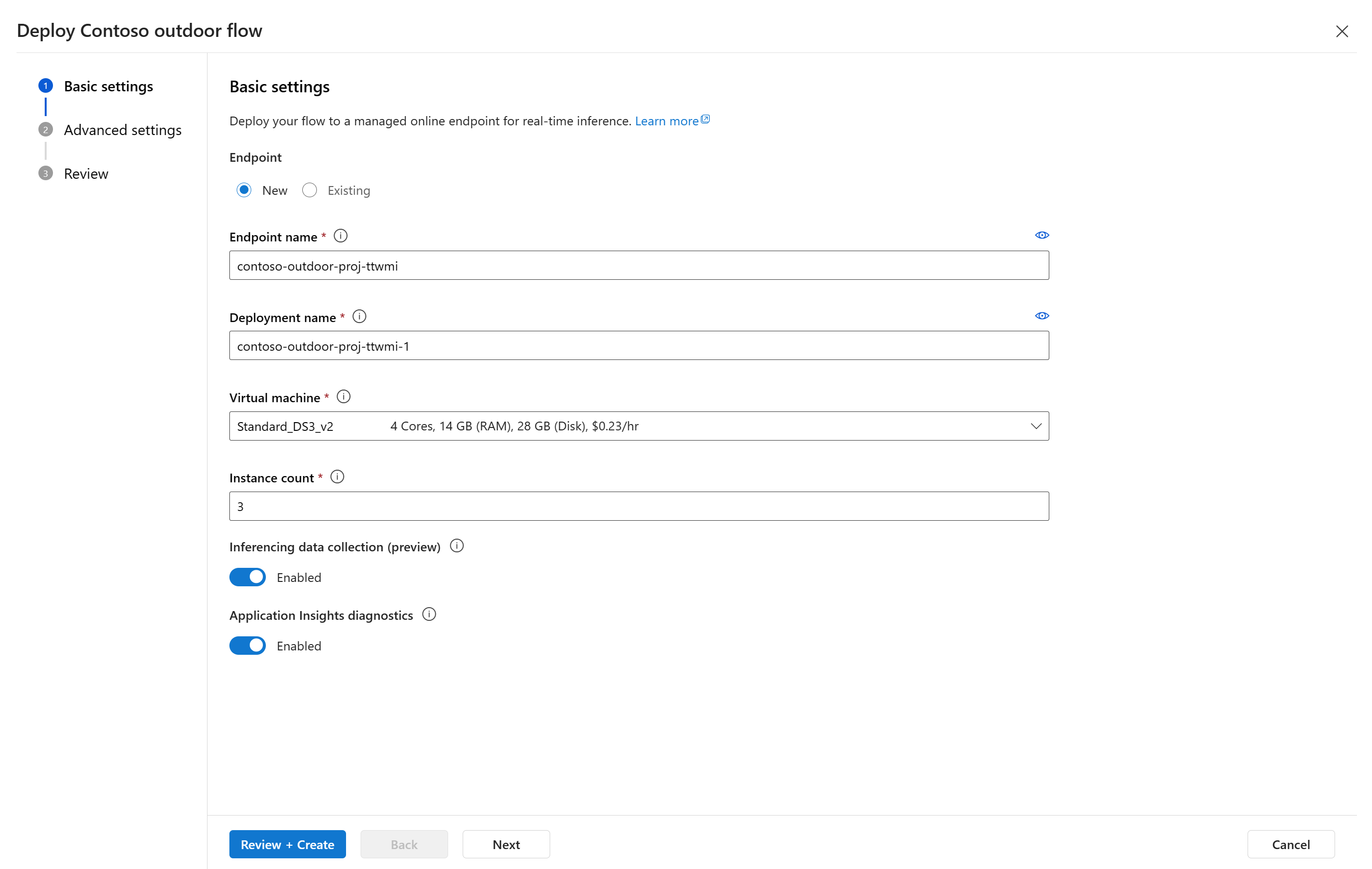Focus the Endpoint name text field
This screenshot has height=869, width=1372.
click(639, 265)
